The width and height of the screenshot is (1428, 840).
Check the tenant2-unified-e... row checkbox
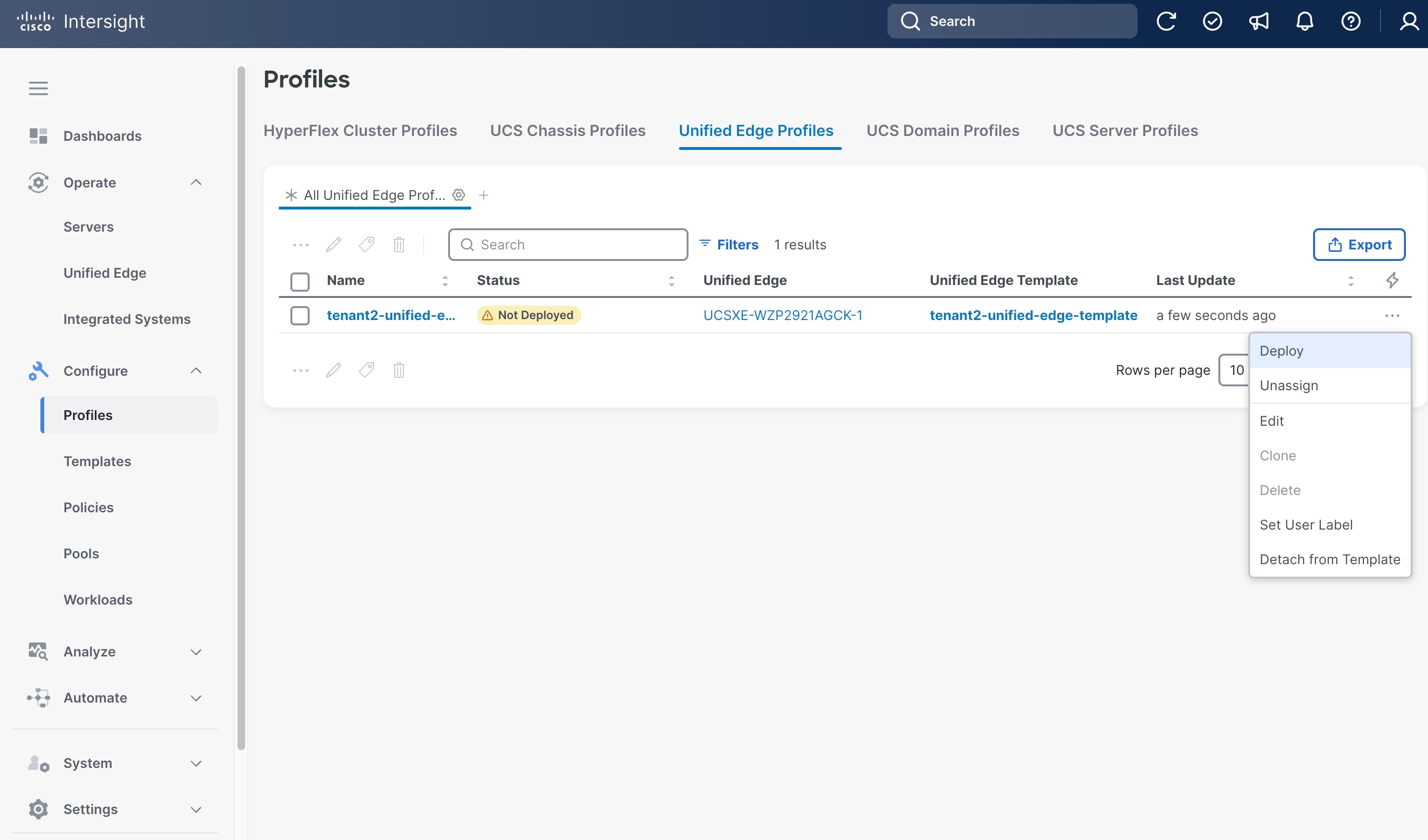[300, 316]
